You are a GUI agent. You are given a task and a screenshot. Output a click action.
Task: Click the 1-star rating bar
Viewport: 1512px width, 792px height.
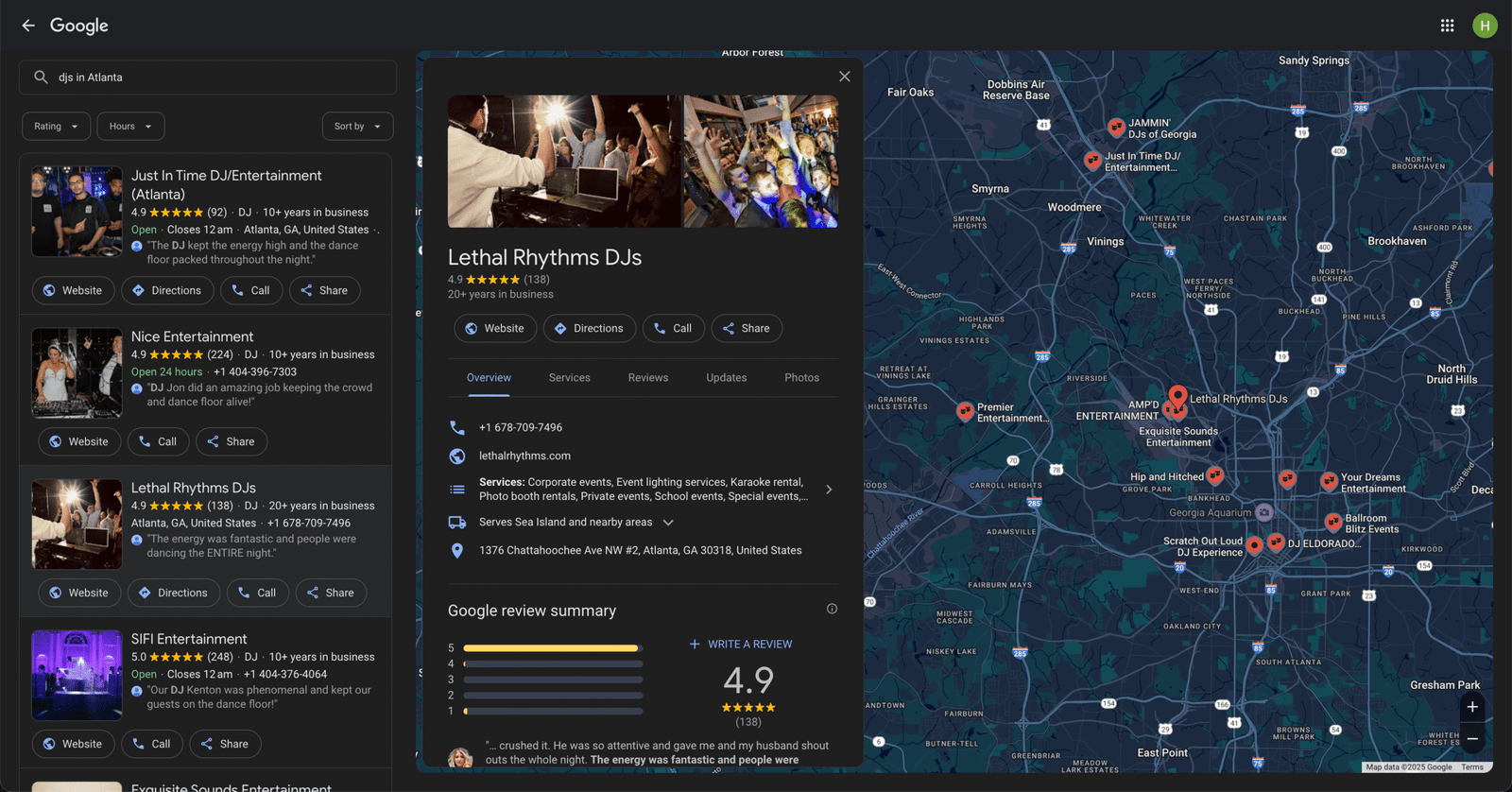point(553,711)
